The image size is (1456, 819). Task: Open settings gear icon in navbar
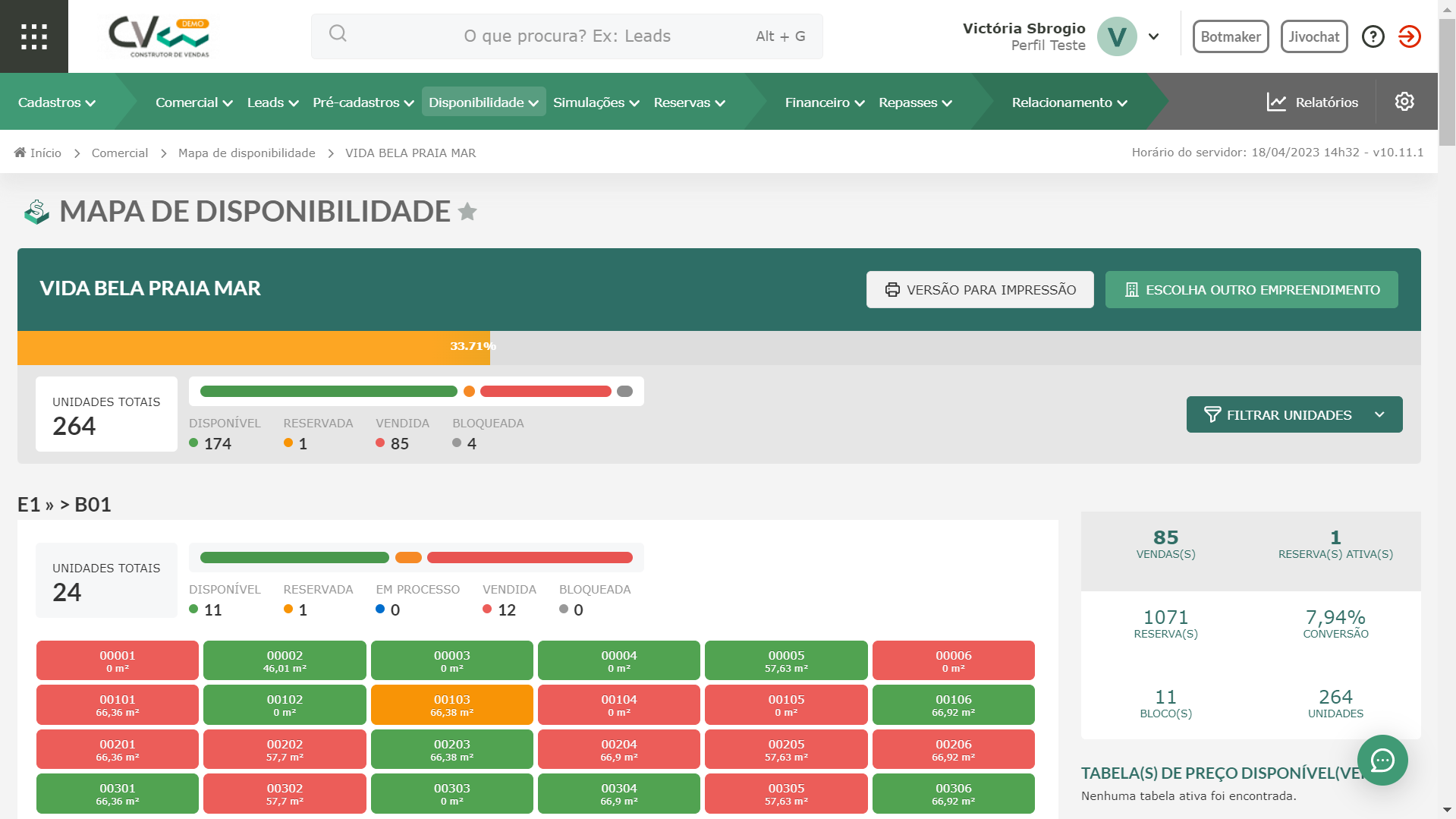[1404, 102]
